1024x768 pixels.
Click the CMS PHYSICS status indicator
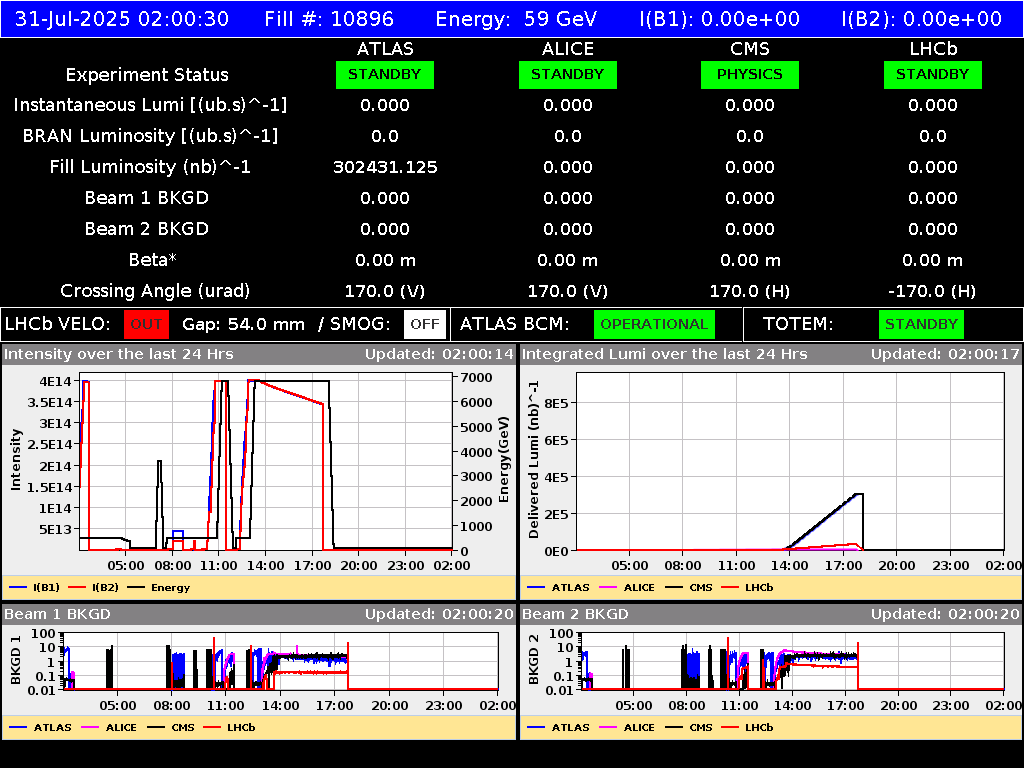750,74
